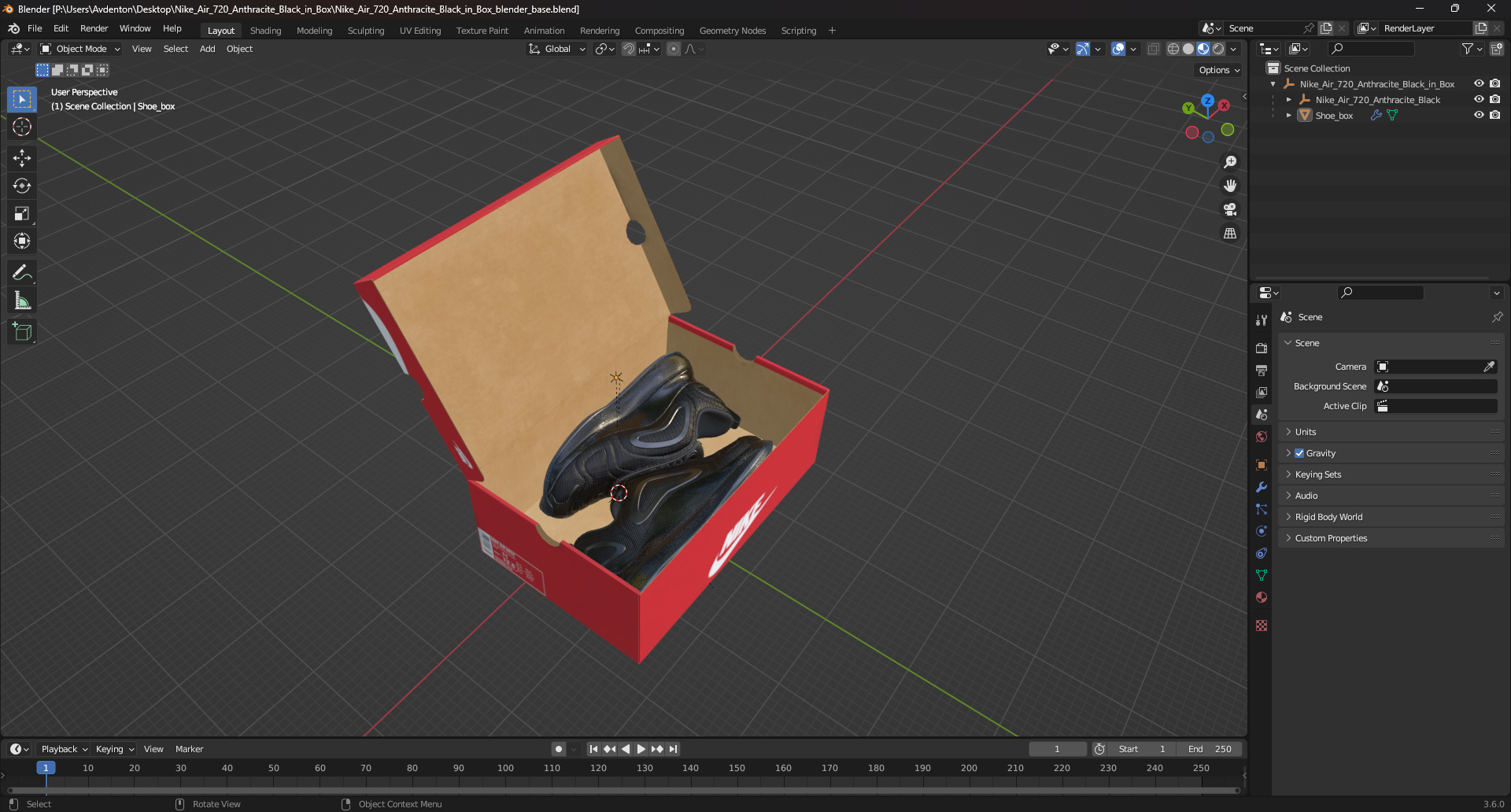
Task: Open the Output properties tab
Action: tap(1262, 370)
